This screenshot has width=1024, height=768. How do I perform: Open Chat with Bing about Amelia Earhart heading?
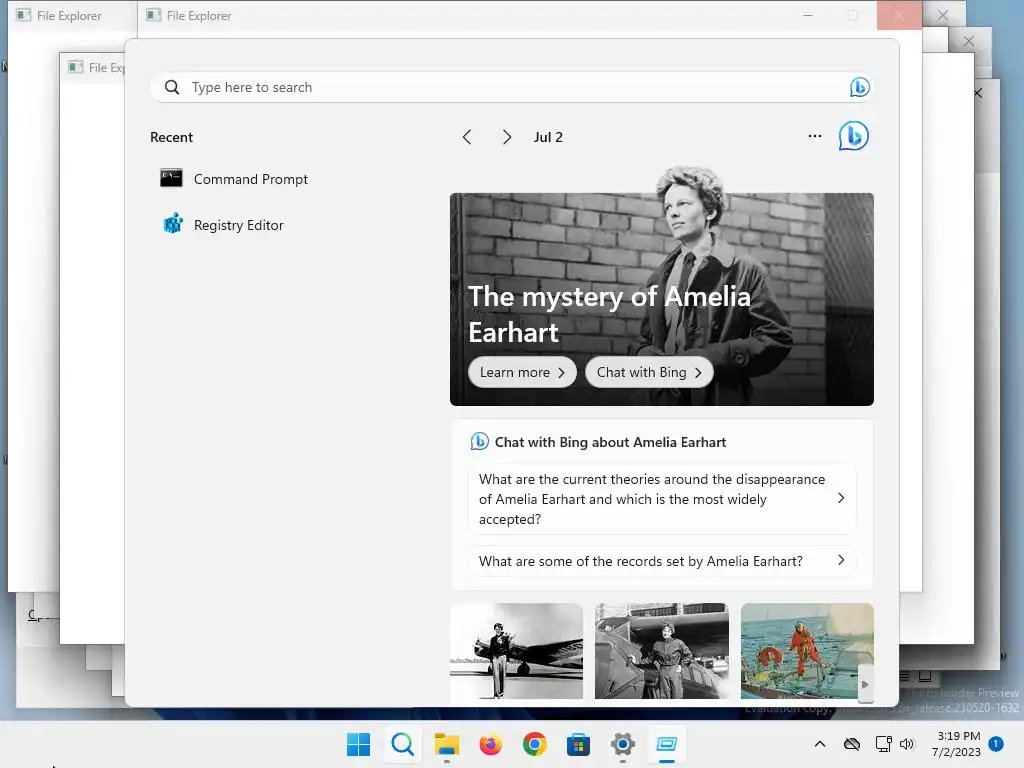tap(610, 442)
